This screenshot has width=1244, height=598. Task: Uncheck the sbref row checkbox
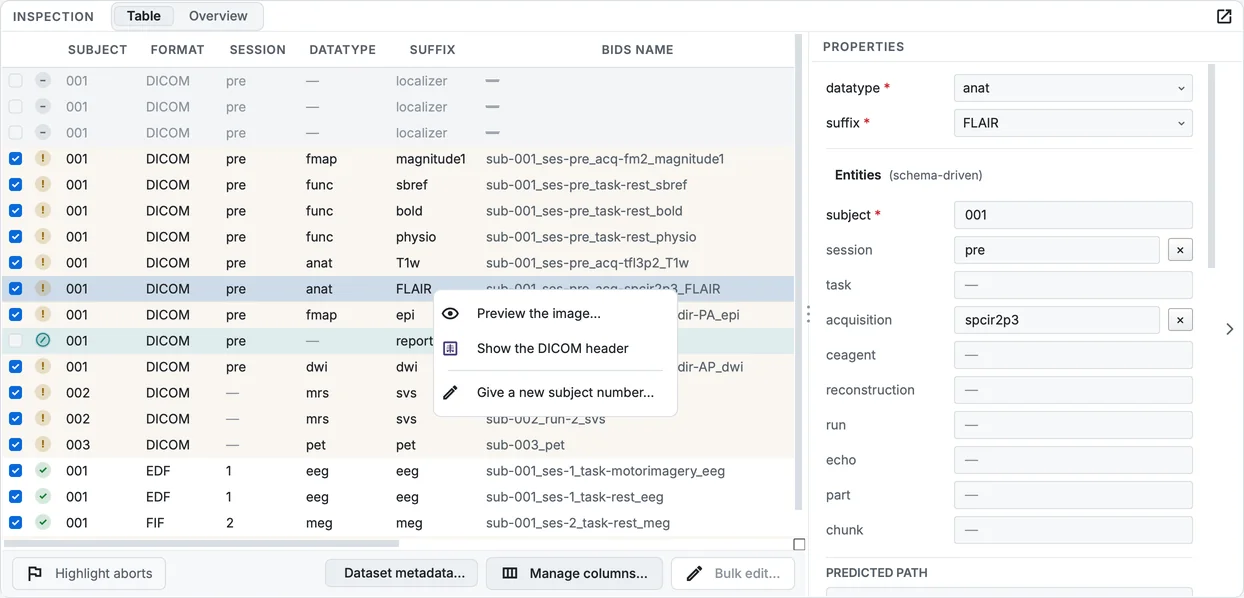15,184
